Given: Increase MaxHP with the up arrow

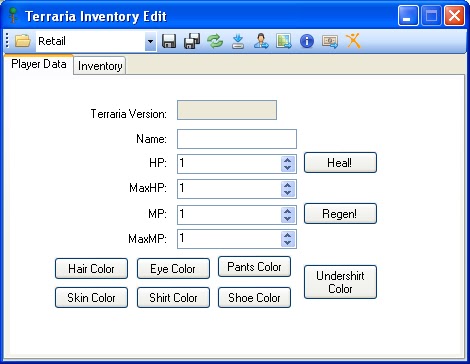Looking at the screenshot, I should pyautogui.click(x=288, y=185).
